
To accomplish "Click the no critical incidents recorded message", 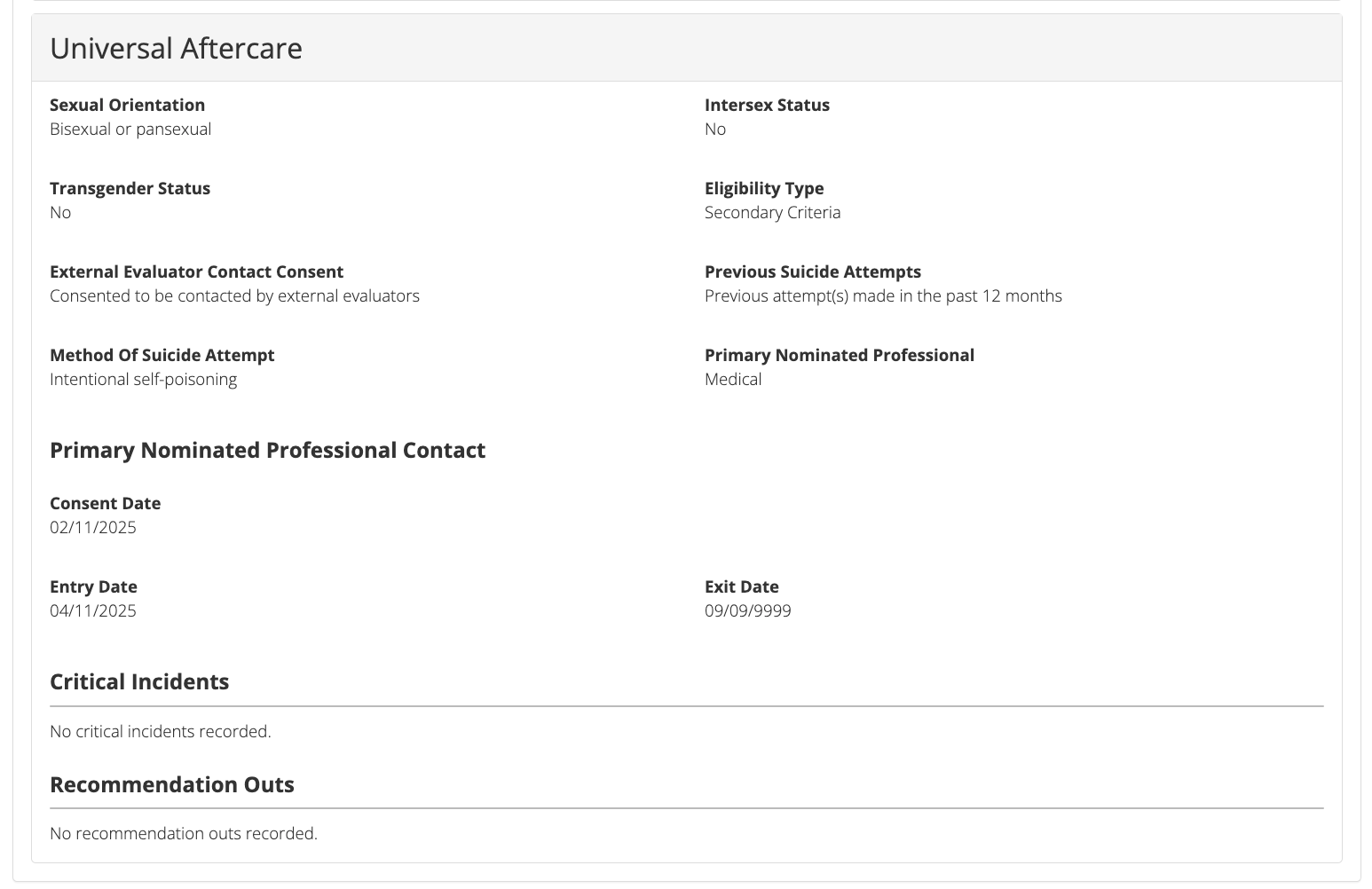I will 161,731.
